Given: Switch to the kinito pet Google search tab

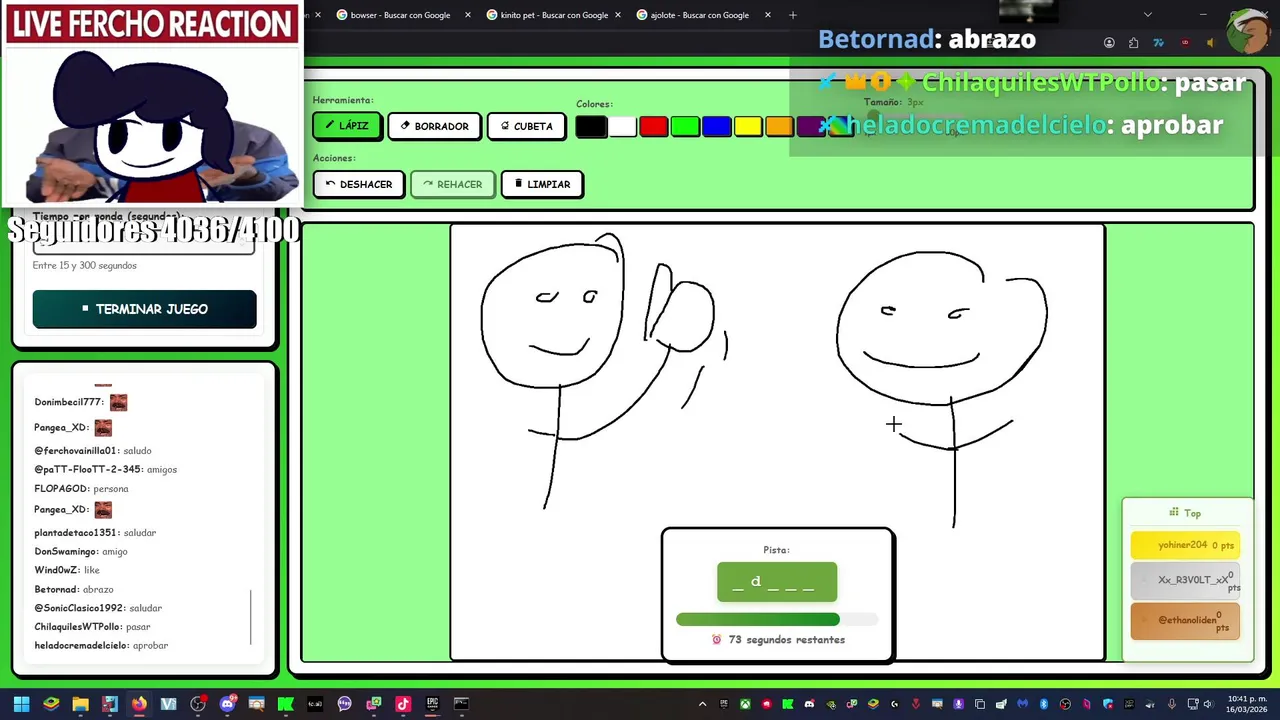Looking at the screenshot, I should [553, 15].
